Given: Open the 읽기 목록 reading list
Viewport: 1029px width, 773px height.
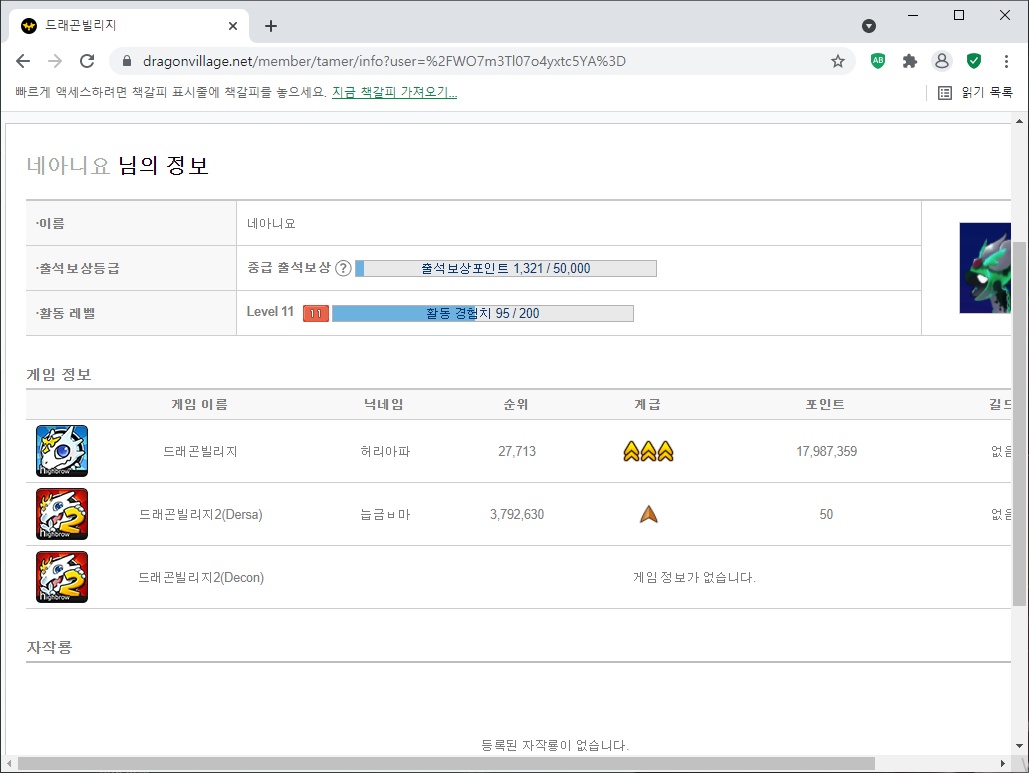Looking at the screenshot, I should [975, 93].
